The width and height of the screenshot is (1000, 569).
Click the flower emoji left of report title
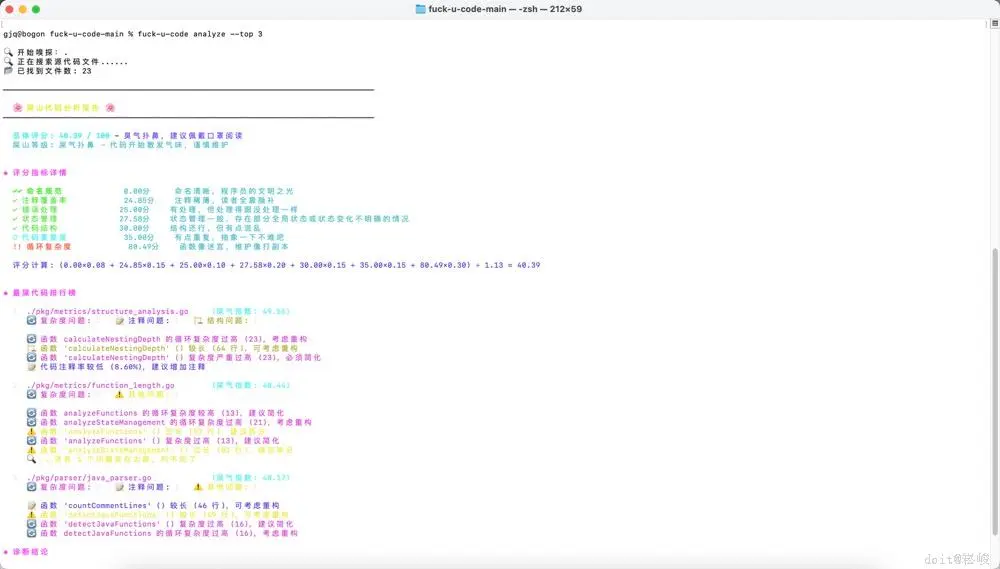click(17, 108)
